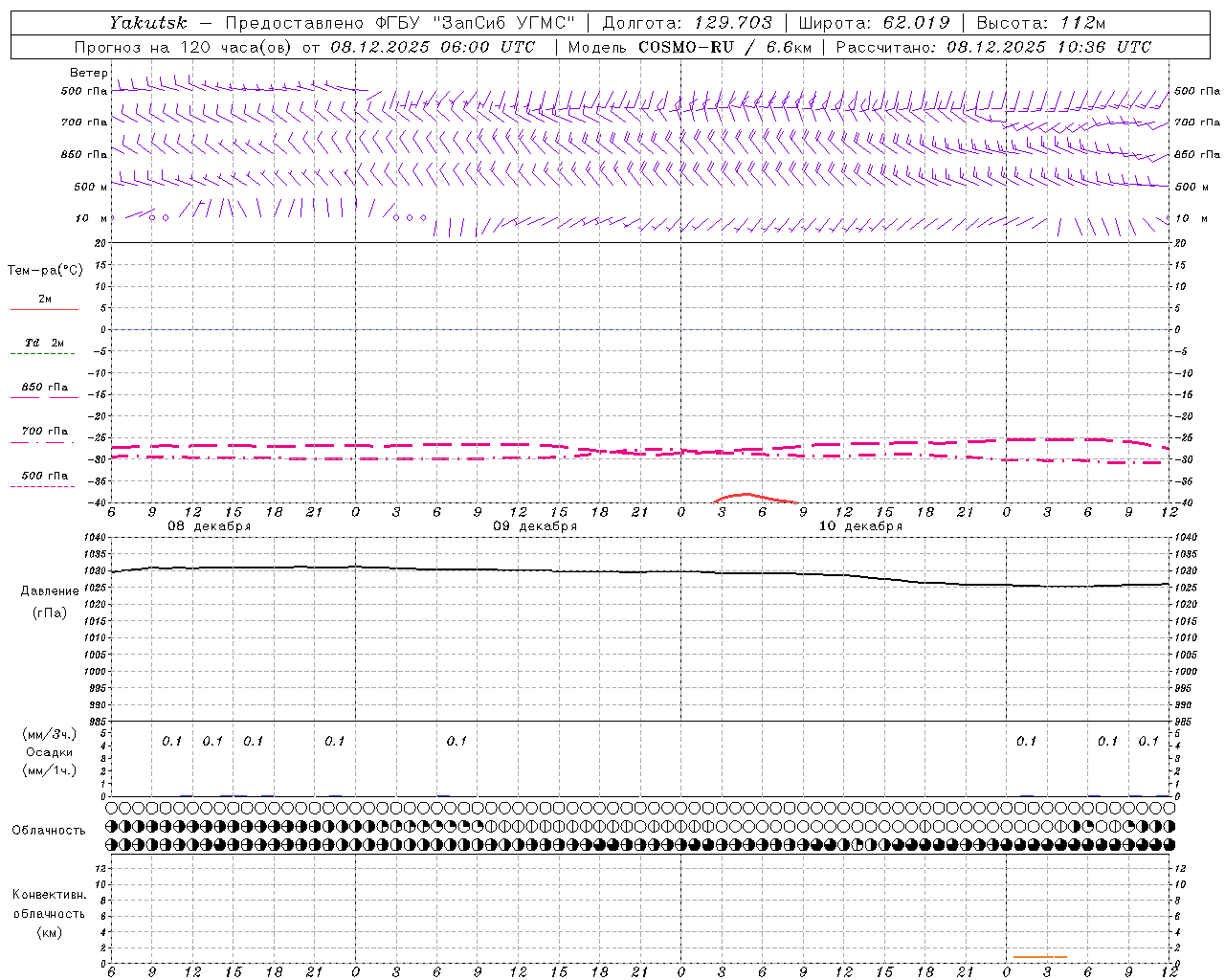This screenshot has height=980, width=1225.
Task: Select the 'Долгота: 129.703' header field
Action: pos(686,23)
